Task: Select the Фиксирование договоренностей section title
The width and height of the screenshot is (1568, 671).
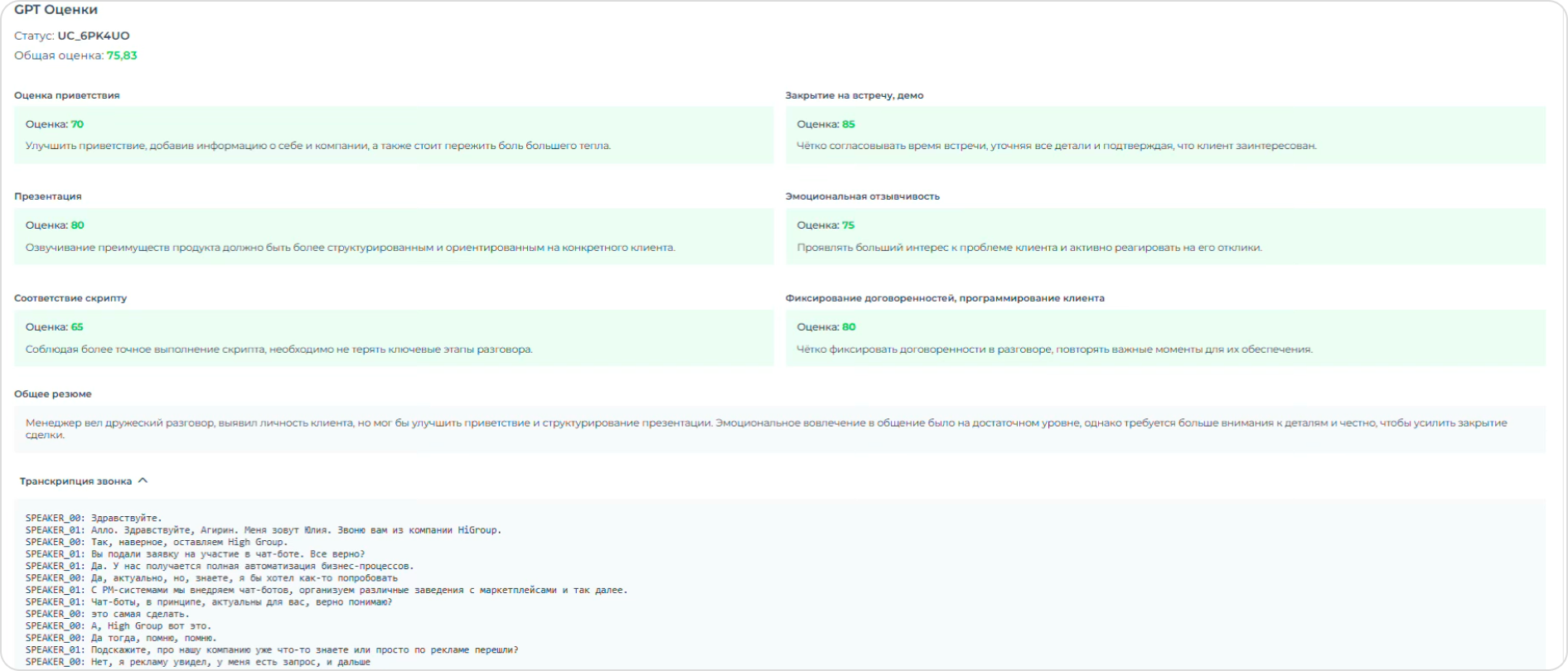Action: 945,298
